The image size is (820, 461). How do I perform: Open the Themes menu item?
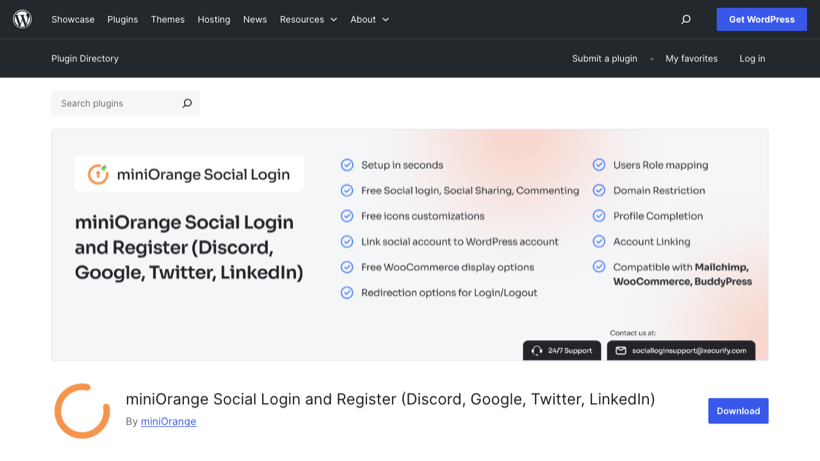tap(167, 19)
